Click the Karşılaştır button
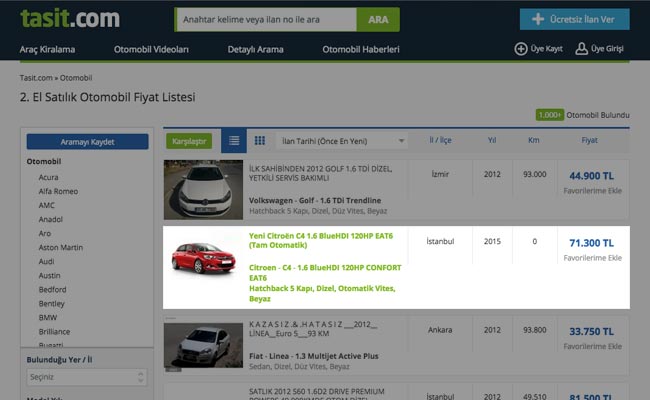650x400 pixels. click(x=189, y=141)
